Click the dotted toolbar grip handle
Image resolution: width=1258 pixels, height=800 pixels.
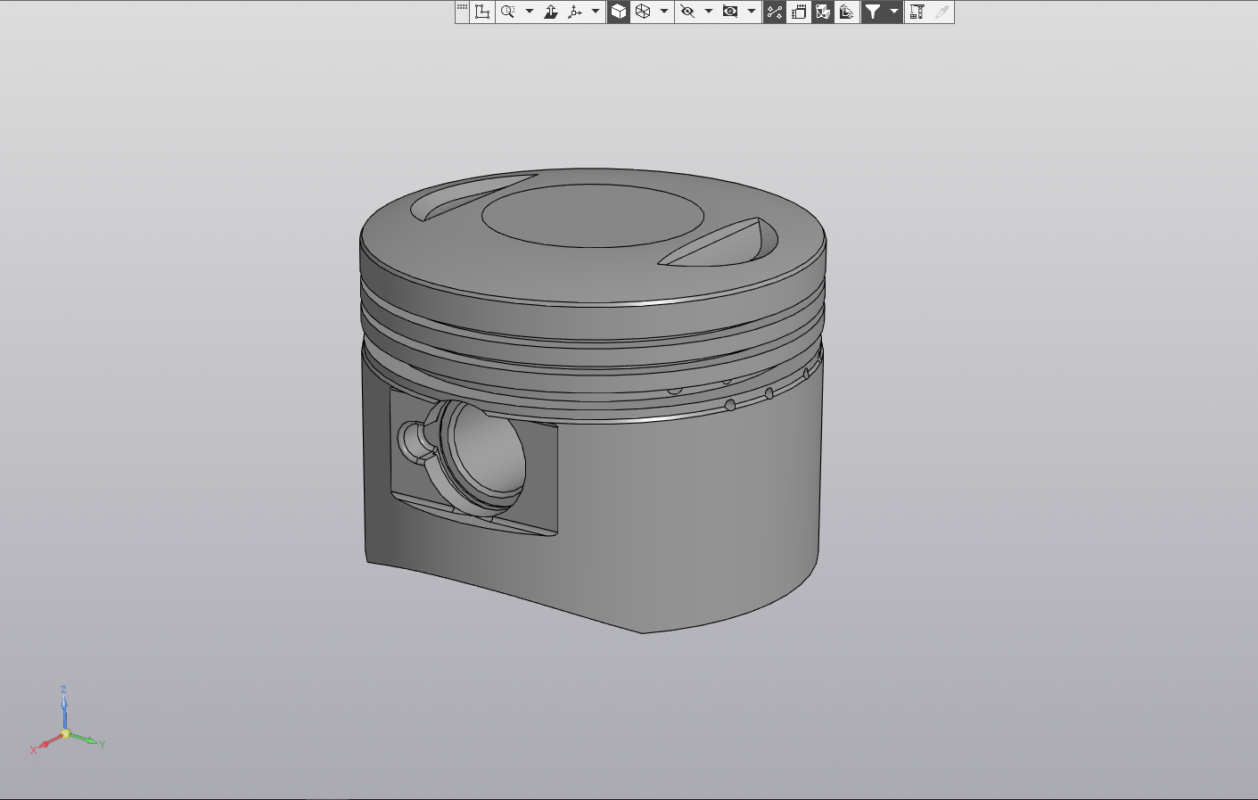click(x=462, y=9)
